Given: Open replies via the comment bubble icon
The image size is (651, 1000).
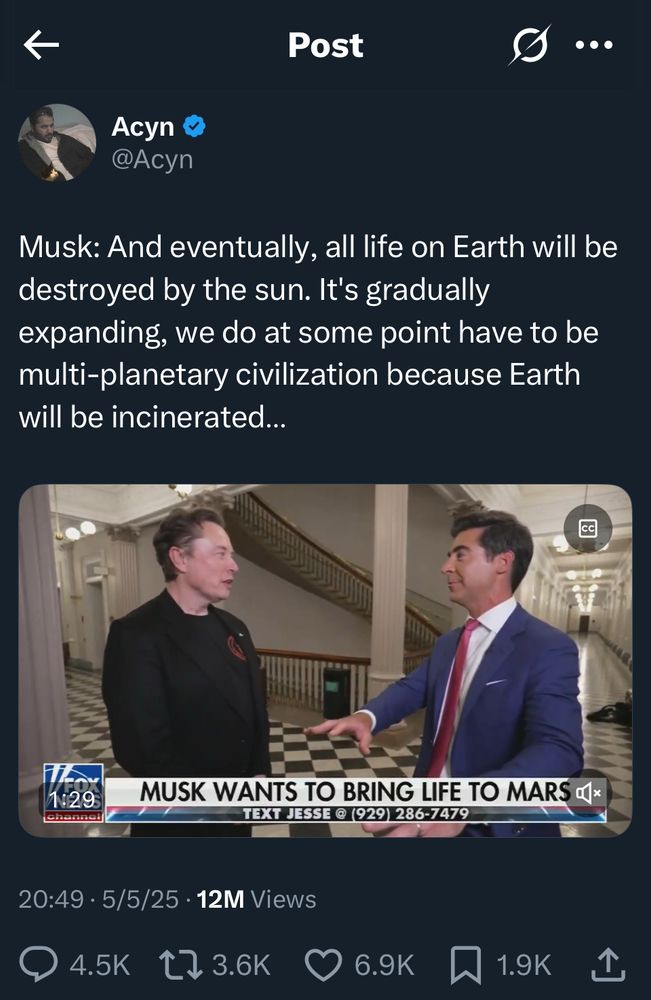Looking at the screenshot, I should 38,964.
